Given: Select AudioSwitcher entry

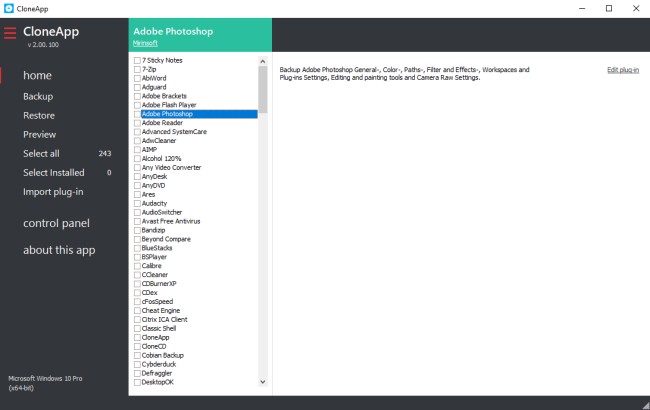Looking at the screenshot, I should click(162, 212).
